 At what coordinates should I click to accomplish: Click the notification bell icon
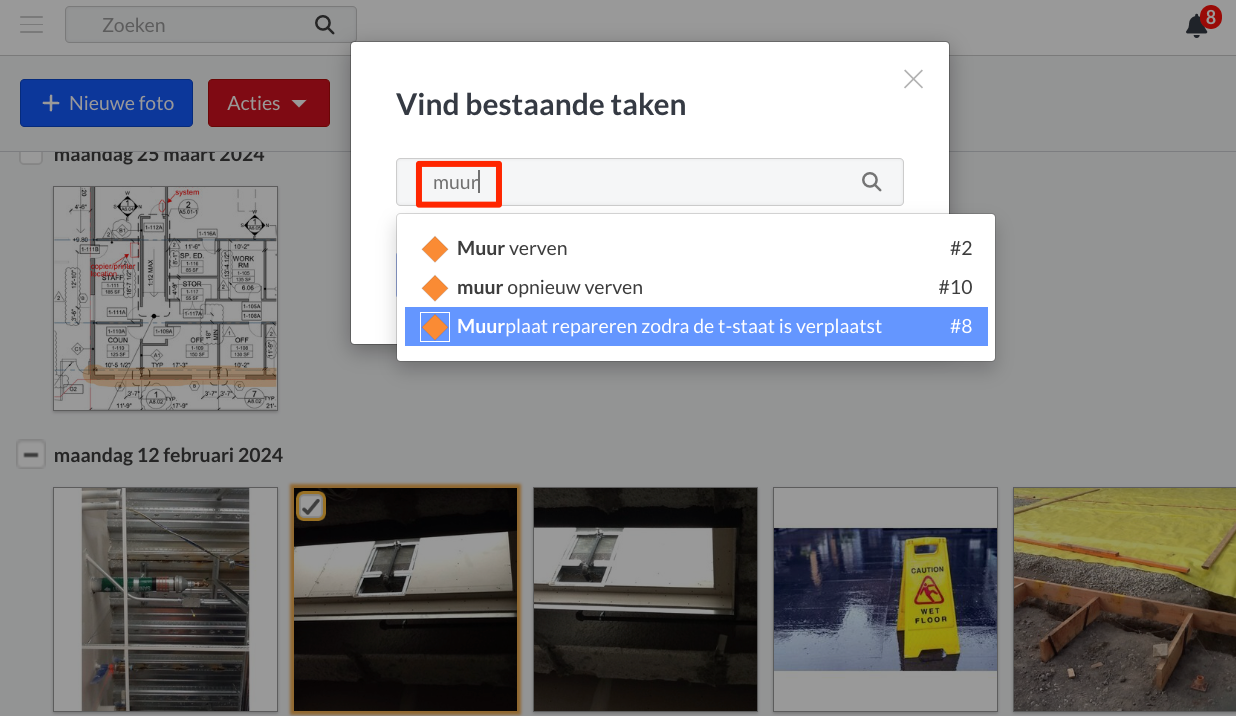point(1194,25)
